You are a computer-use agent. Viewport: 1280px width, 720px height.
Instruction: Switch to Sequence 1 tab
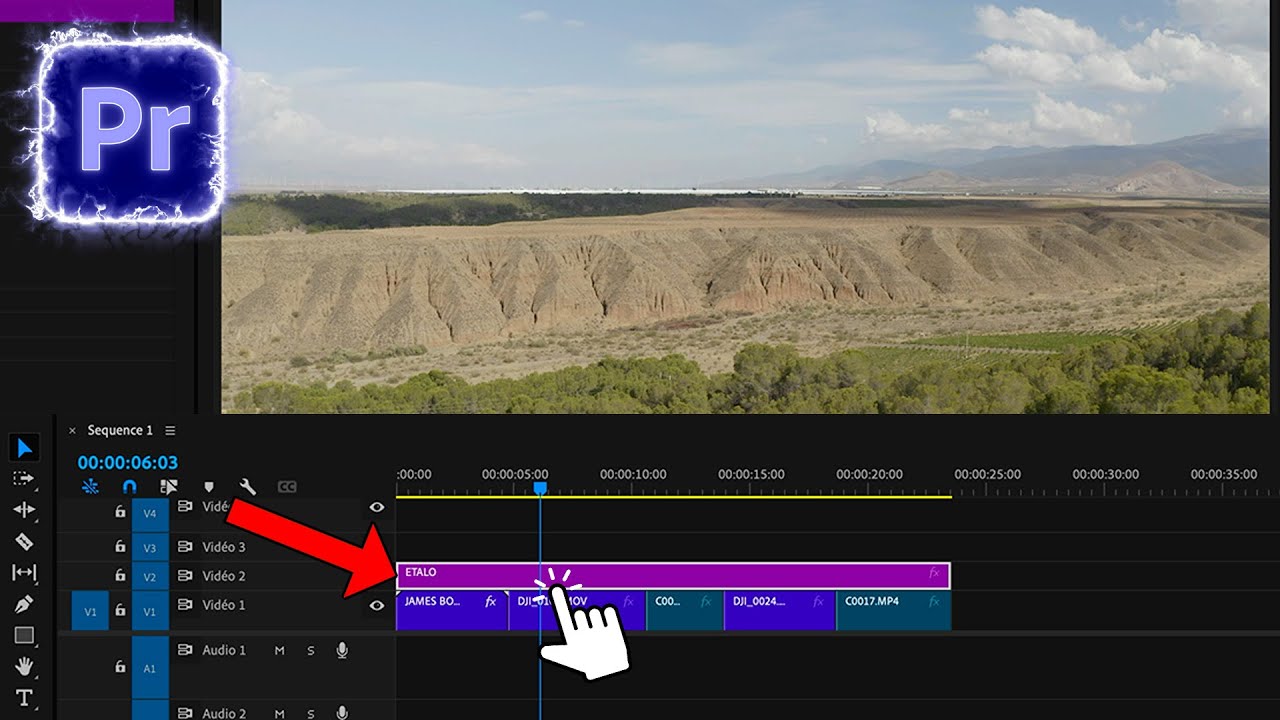pos(120,430)
